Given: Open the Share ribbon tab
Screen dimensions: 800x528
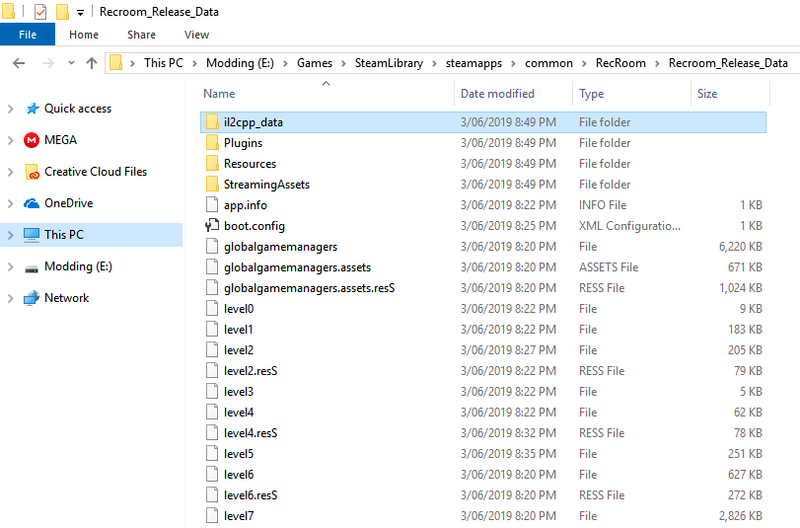Looking at the screenshot, I should pos(141,35).
